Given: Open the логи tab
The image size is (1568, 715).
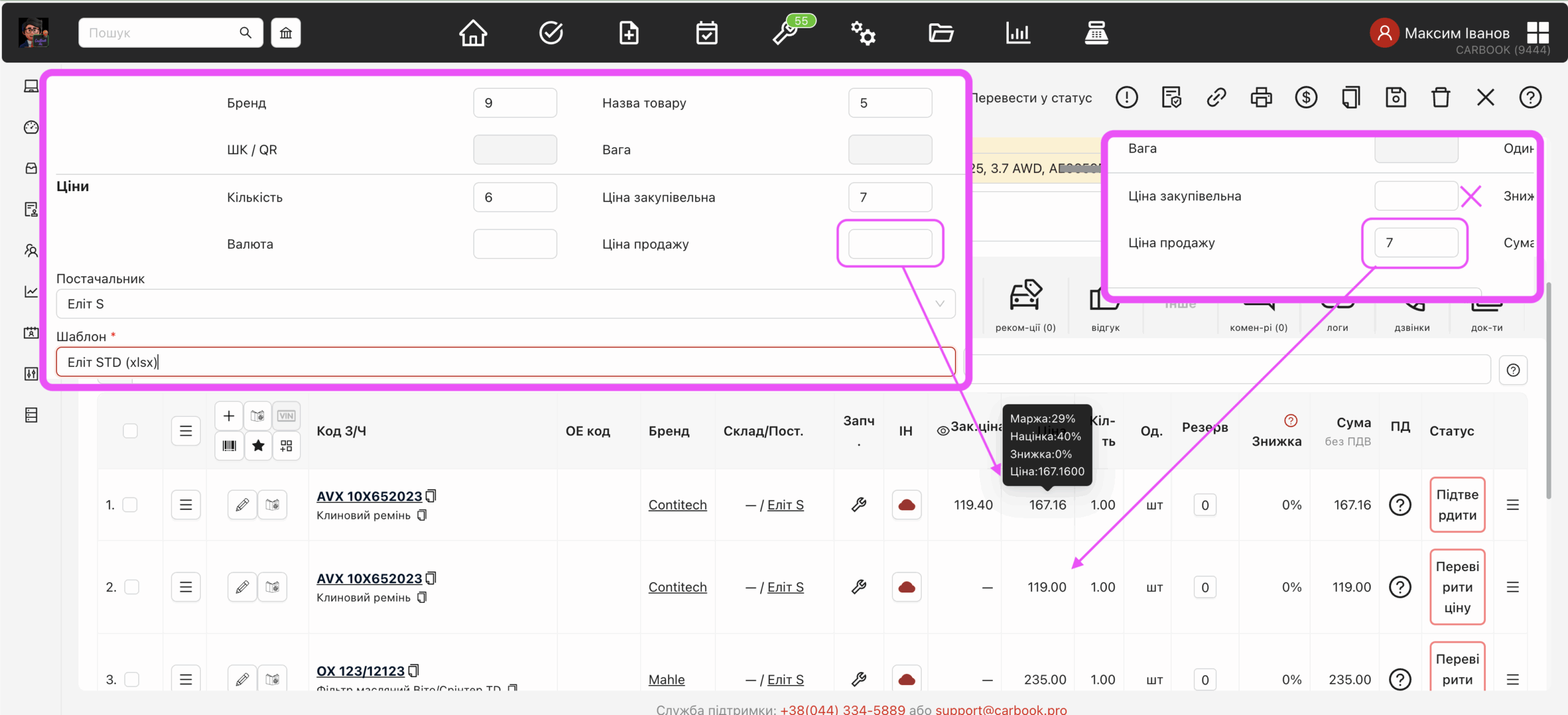Looking at the screenshot, I should click(1338, 327).
